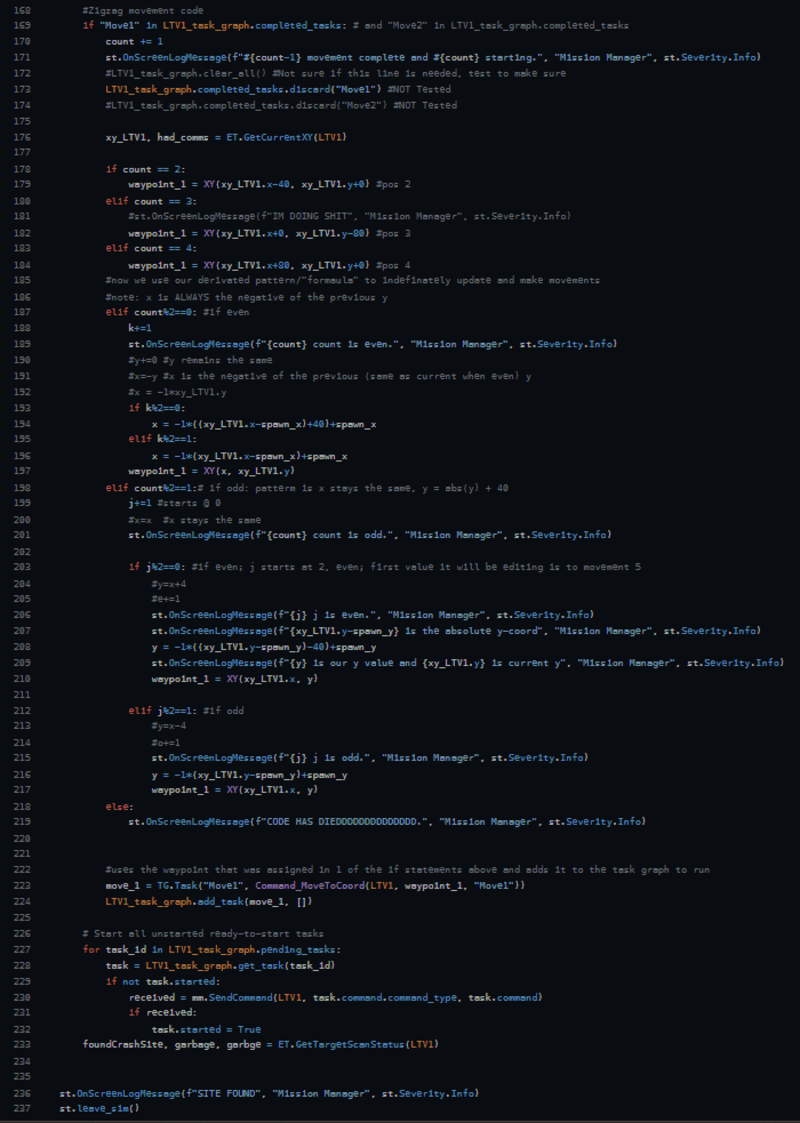Click 'ET.GetCurrentXY(LTV1)' call
Screen dimensions: 800x1123
pyautogui.click(x=286, y=137)
